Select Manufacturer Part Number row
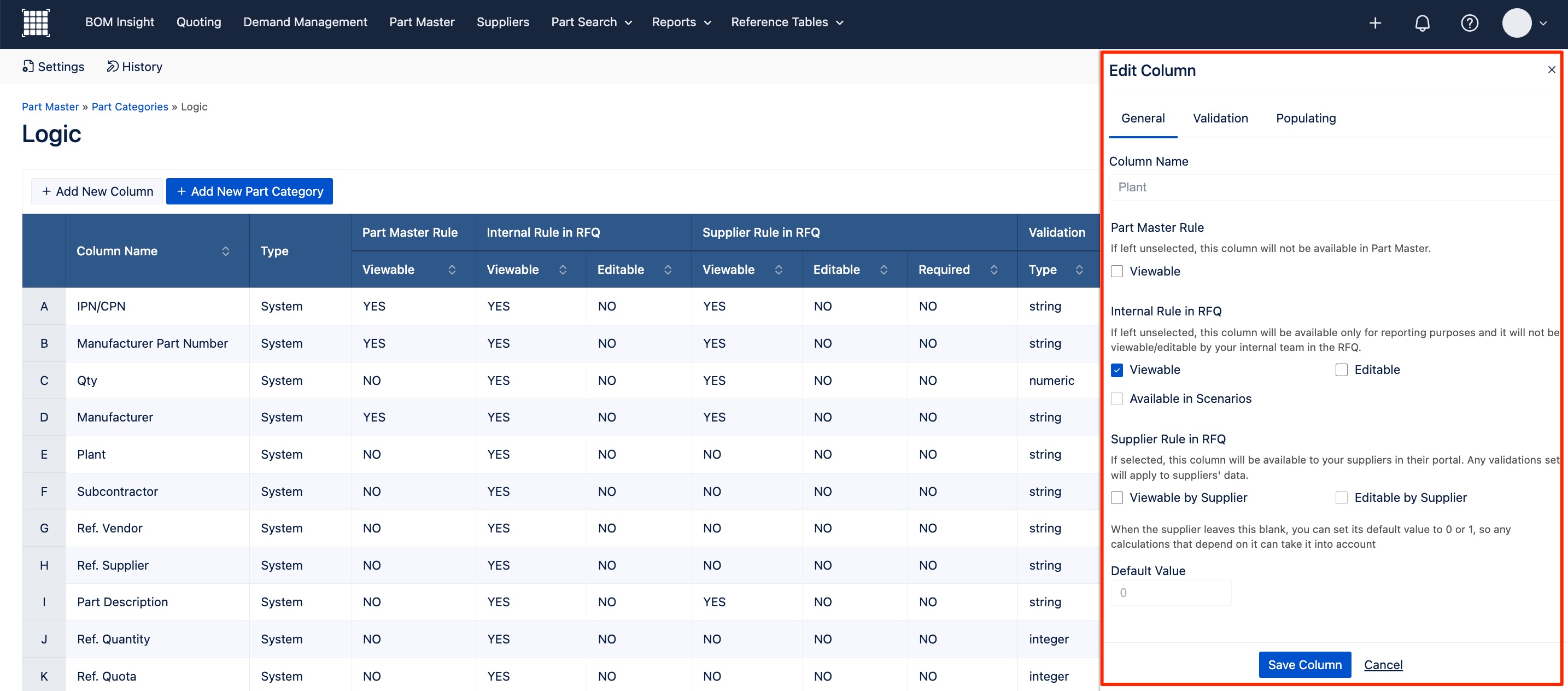1568x691 pixels. coord(152,343)
